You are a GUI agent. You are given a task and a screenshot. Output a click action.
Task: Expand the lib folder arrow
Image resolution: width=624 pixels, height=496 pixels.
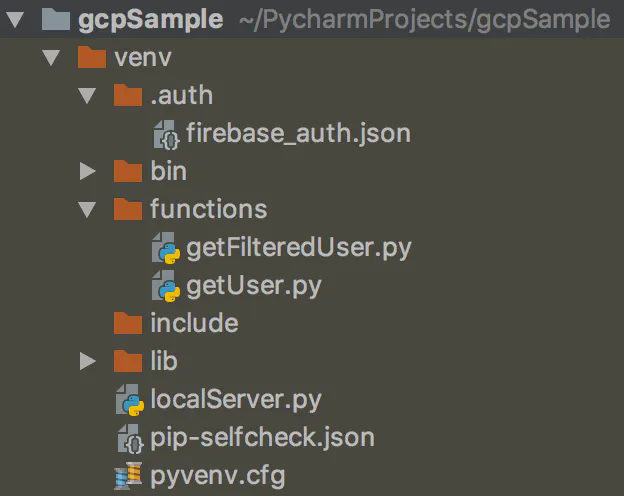point(88,361)
